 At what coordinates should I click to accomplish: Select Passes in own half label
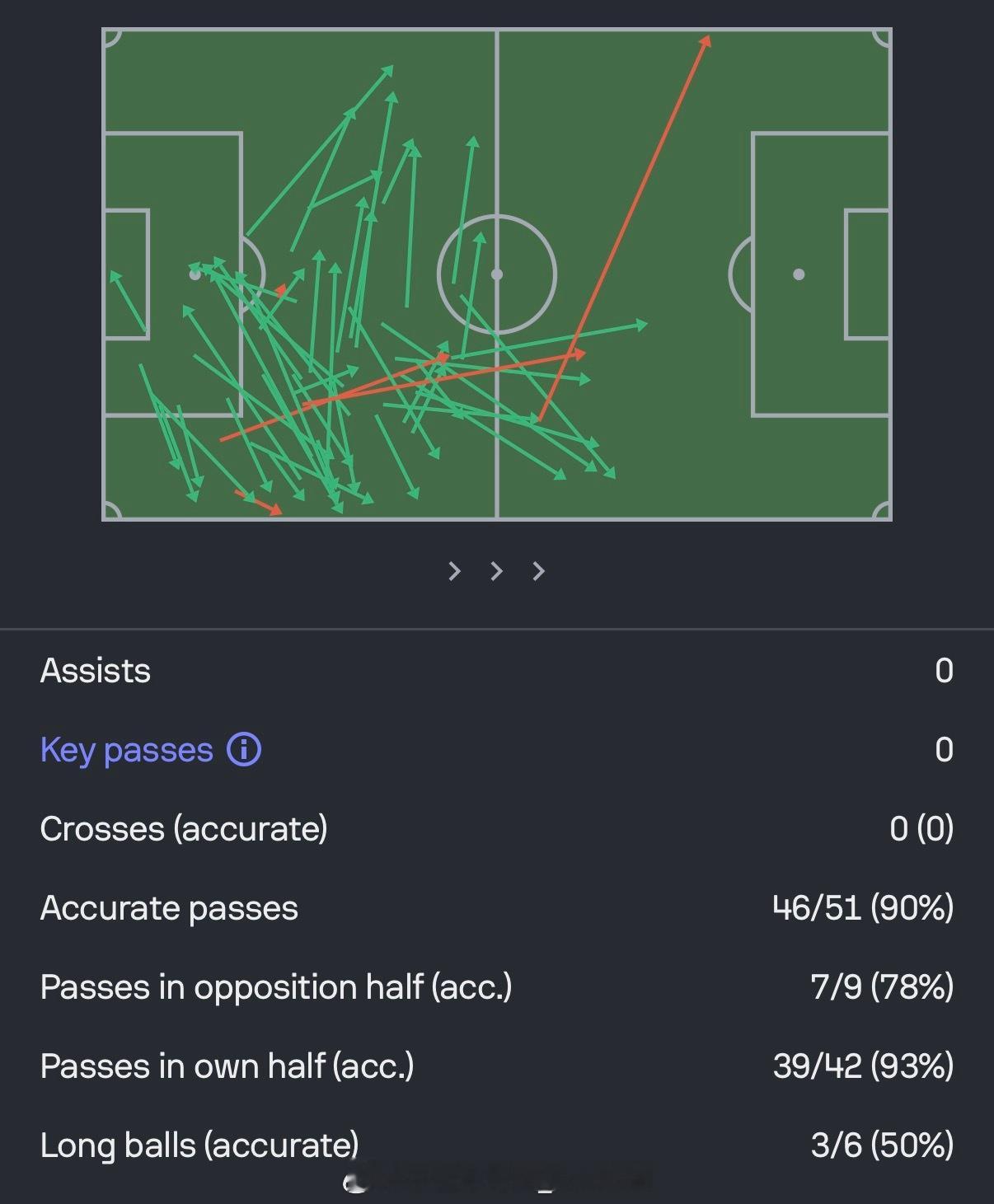click(227, 1066)
